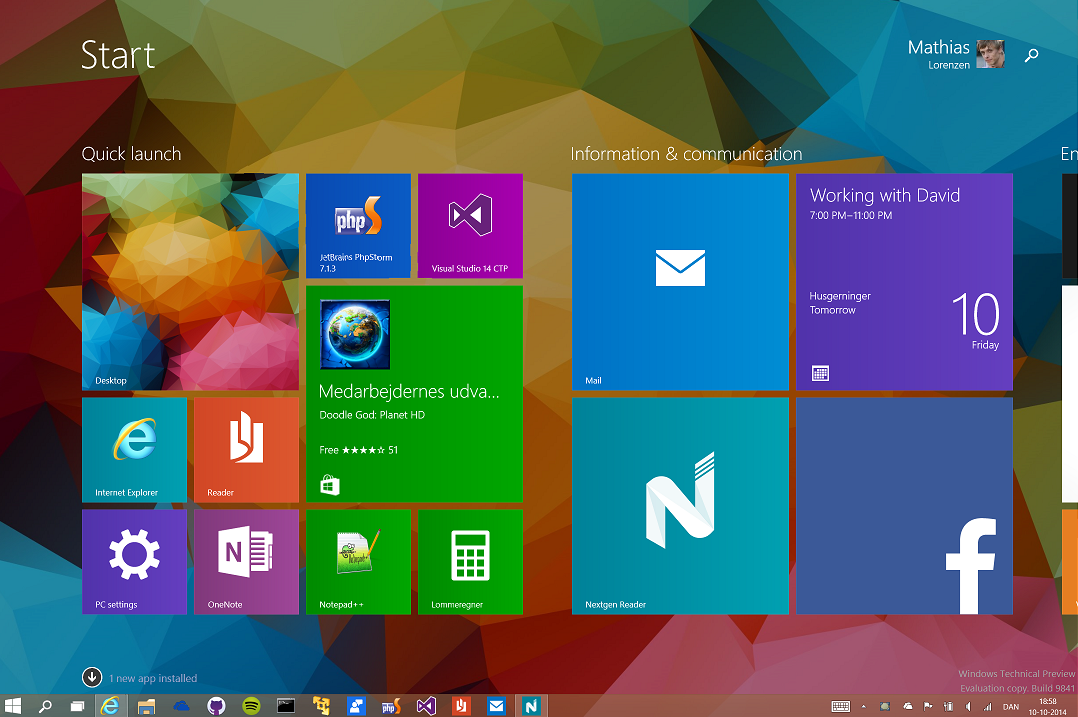The image size is (1078, 717).
Task: Open the down-arrow to view all apps
Action: click(92, 677)
